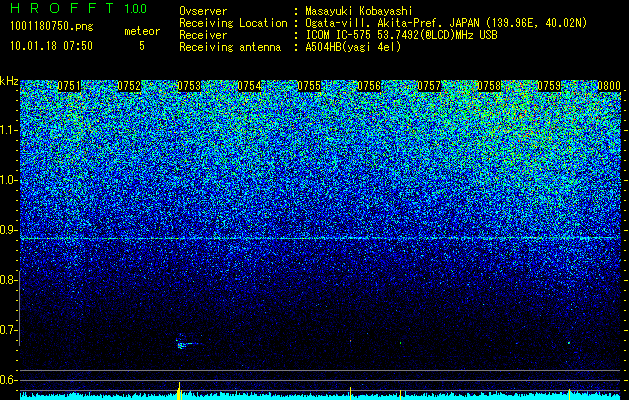Click the 0756 time marker
This screenshot has height=400, width=629.
[369, 86]
